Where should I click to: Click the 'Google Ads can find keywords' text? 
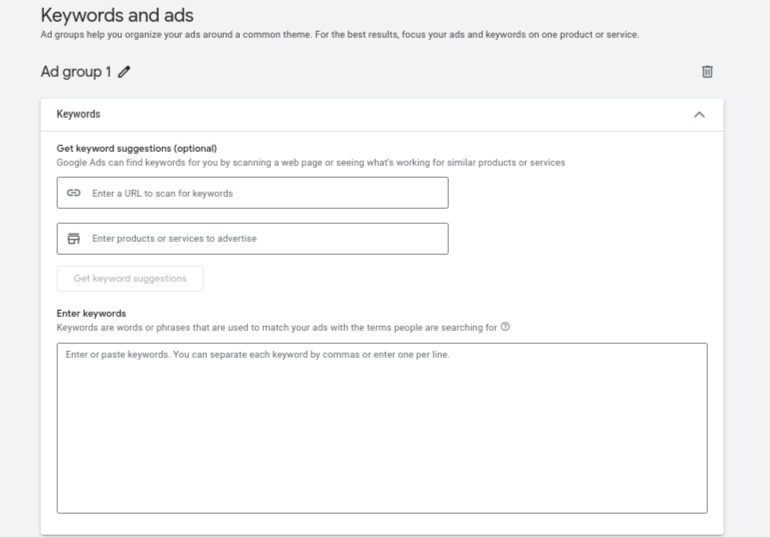pyautogui.click(x=310, y=162)
